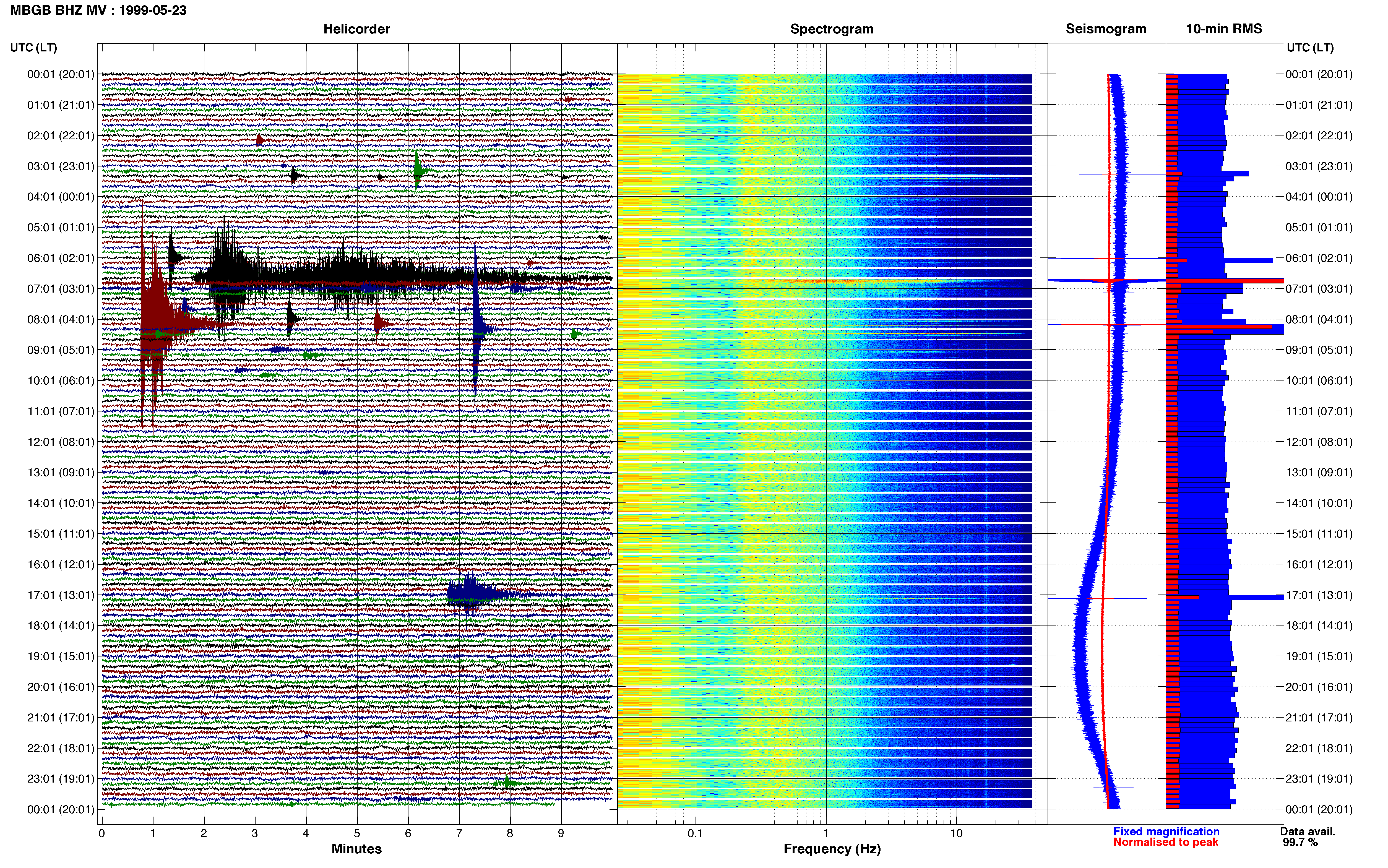The image size is (1388, 868).
Task: Select right time label '10:01 (06:01)'
Action: pos(1319,380)
